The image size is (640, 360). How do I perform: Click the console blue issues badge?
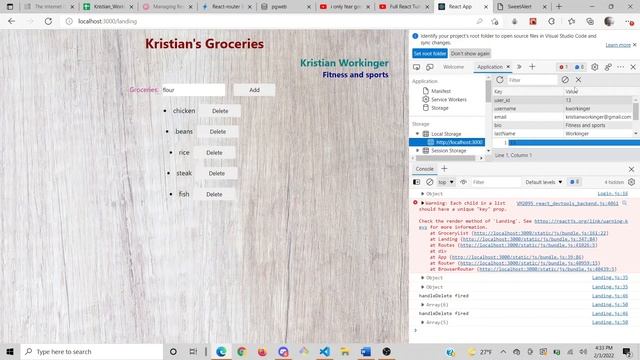(574, 182)
